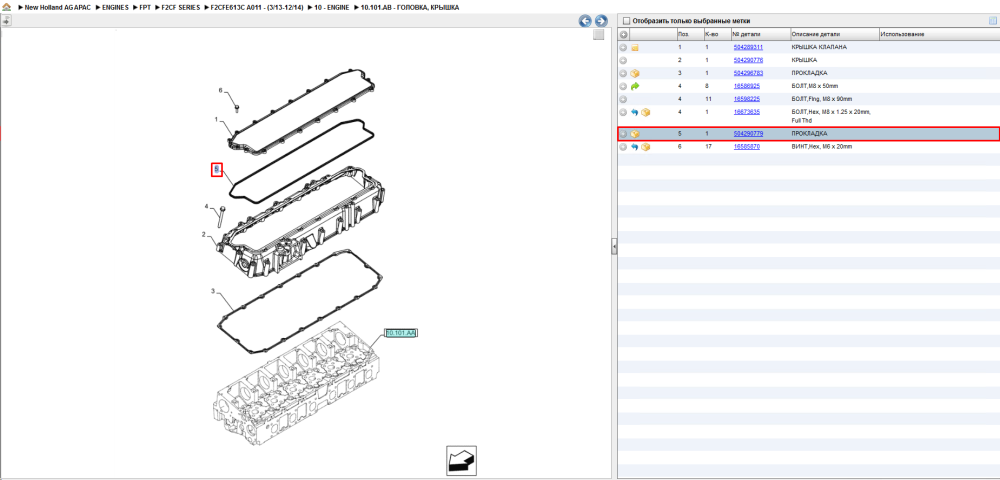The height and width of the screenshot is (480, 1000).
Task: Click the circle icon for part 16598225
Action: point(624,99)
